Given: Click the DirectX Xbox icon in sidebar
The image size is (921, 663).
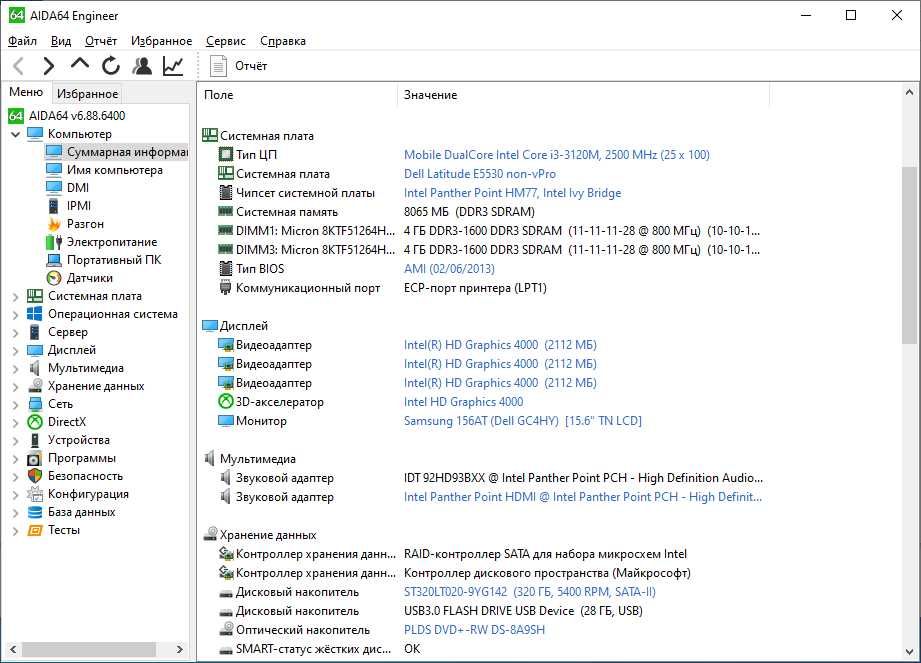Looking at the screenshot, I should 35,422.
